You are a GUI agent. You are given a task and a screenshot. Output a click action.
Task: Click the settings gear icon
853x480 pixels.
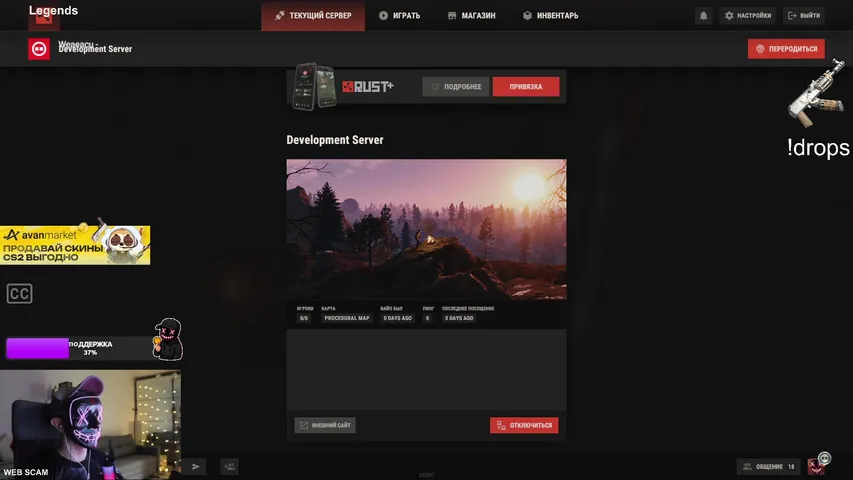pos(729,15)
